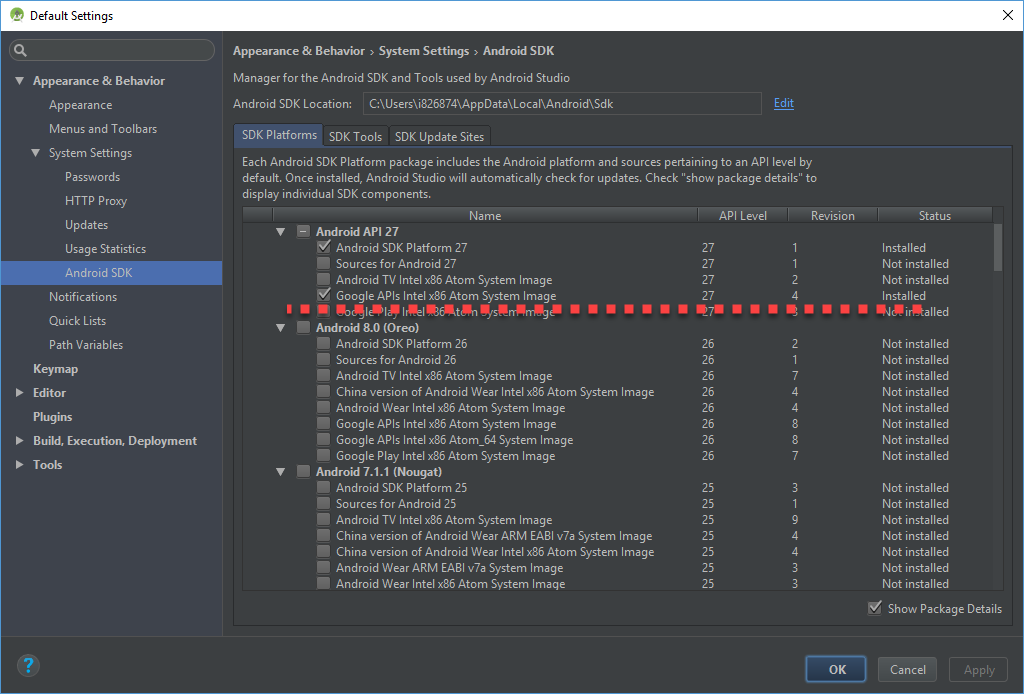Viewport: 1024px width, 694px height.
Task: Click the SDK list vertical scrollbar
Action: pos(997,247)
